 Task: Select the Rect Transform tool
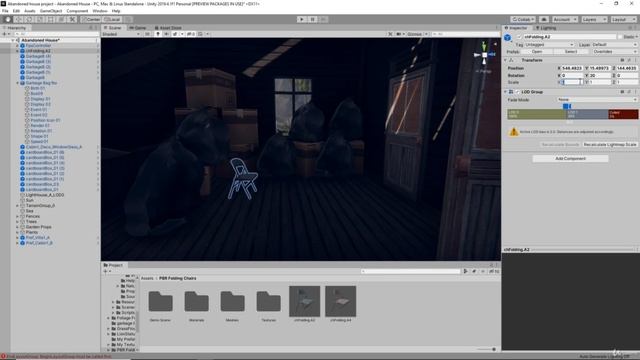[51, 19]
